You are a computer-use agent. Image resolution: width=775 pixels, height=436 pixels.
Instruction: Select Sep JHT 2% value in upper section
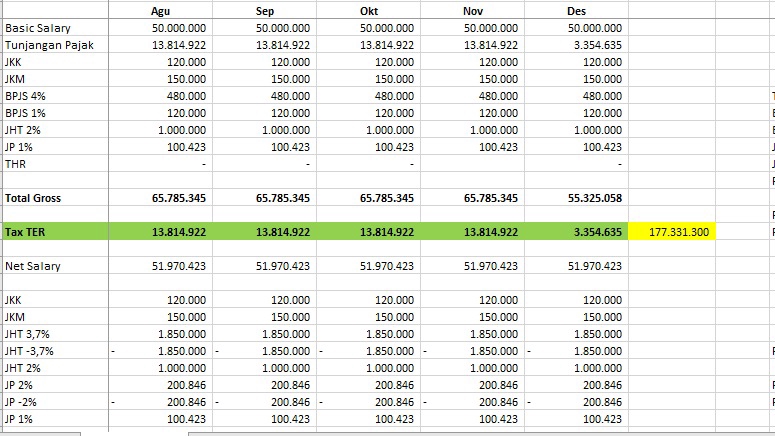(x=264, y=130)
